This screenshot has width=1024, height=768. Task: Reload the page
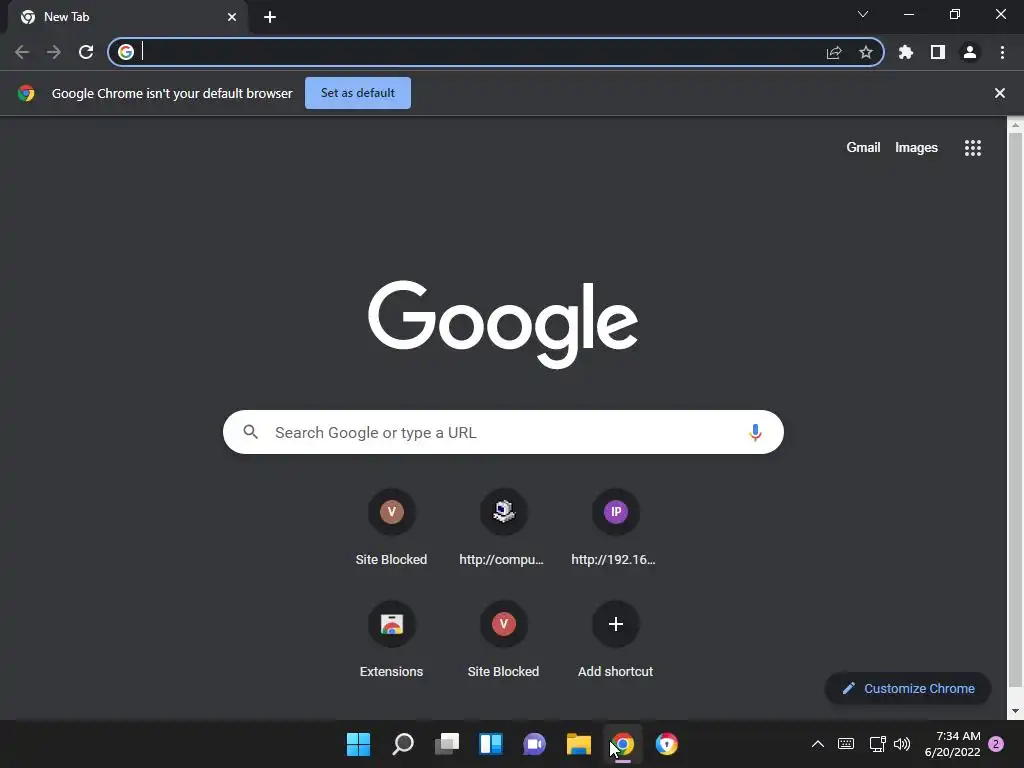coord(86,52)
